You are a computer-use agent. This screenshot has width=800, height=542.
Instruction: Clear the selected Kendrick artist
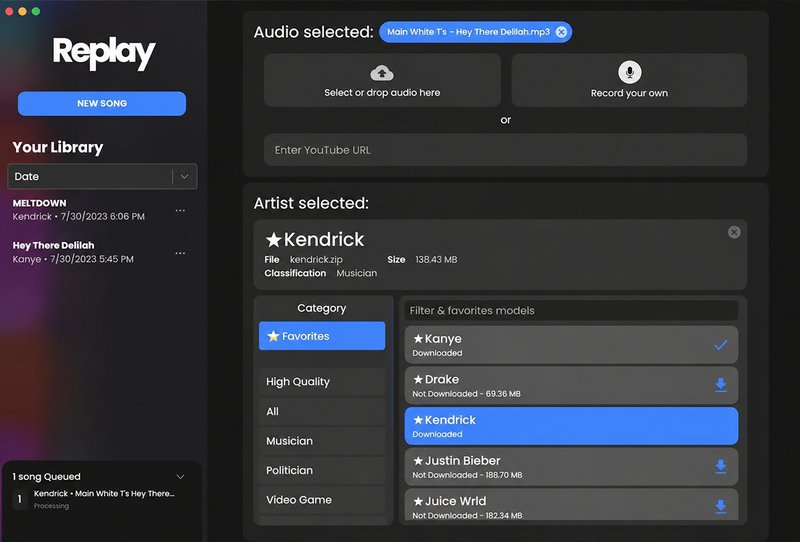[x=734, y=232]
